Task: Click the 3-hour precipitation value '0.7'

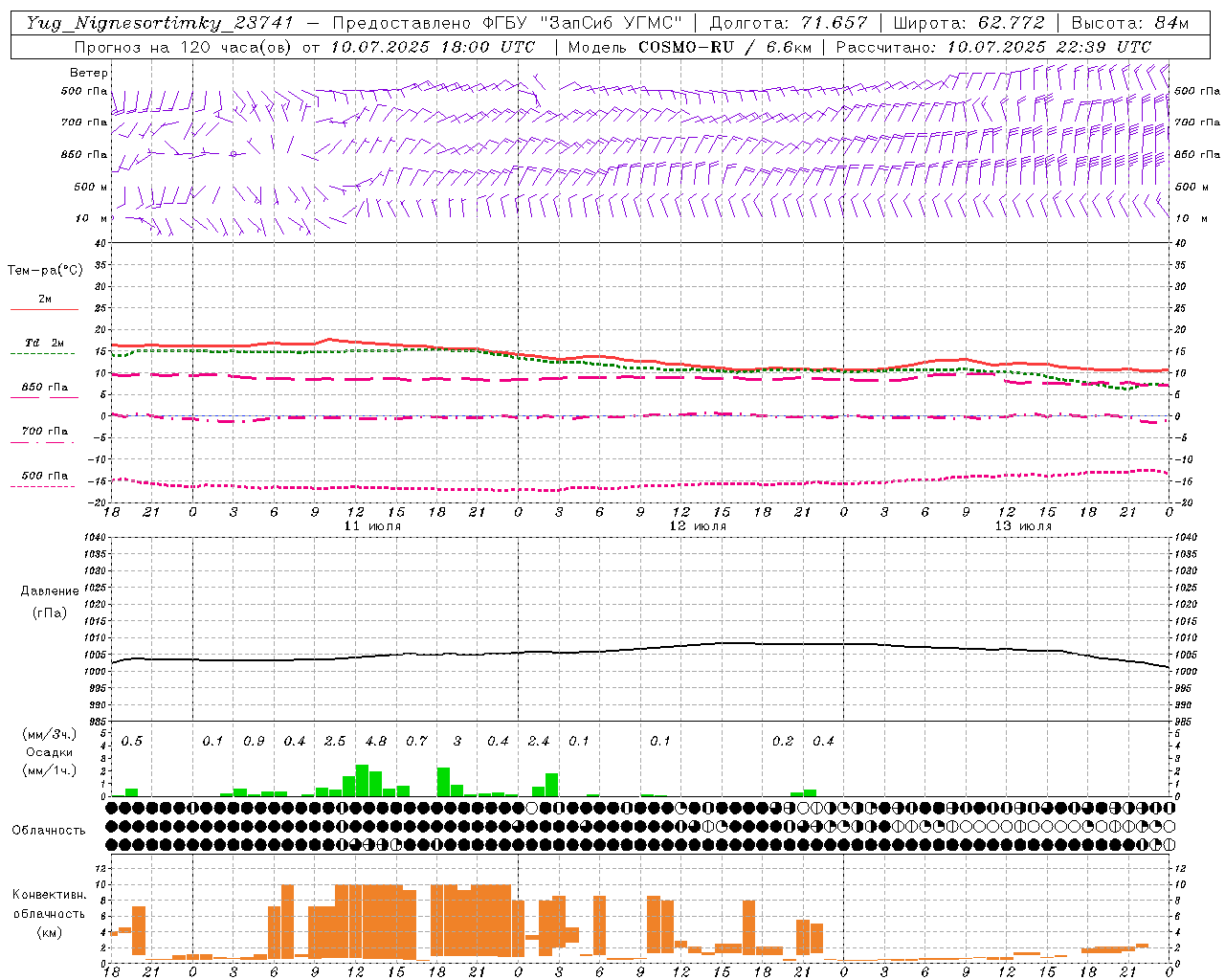Action: pos(416,742)
